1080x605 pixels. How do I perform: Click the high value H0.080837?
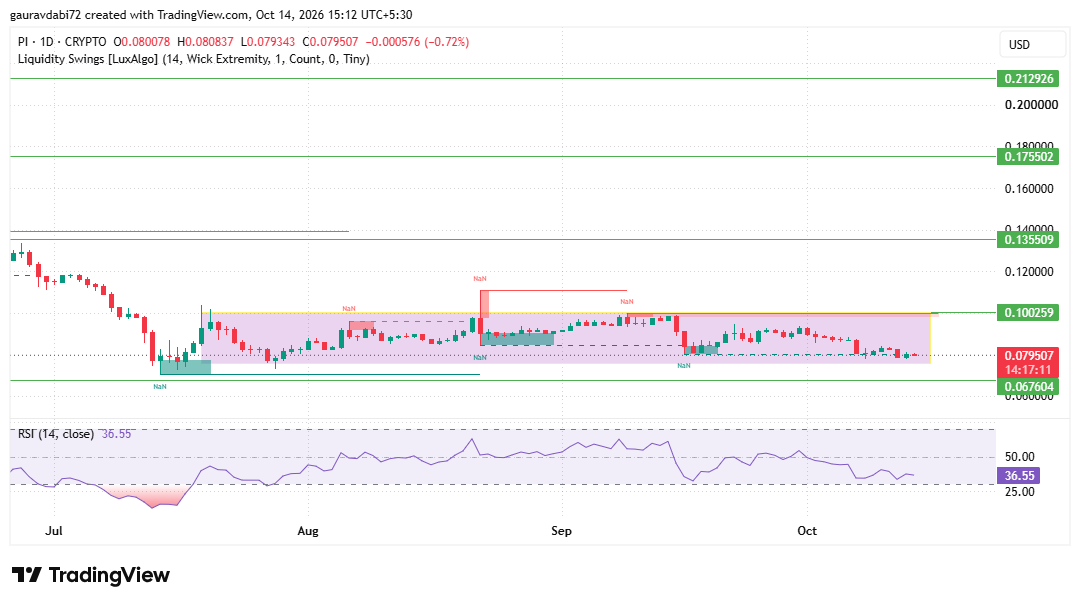point(205,42)
